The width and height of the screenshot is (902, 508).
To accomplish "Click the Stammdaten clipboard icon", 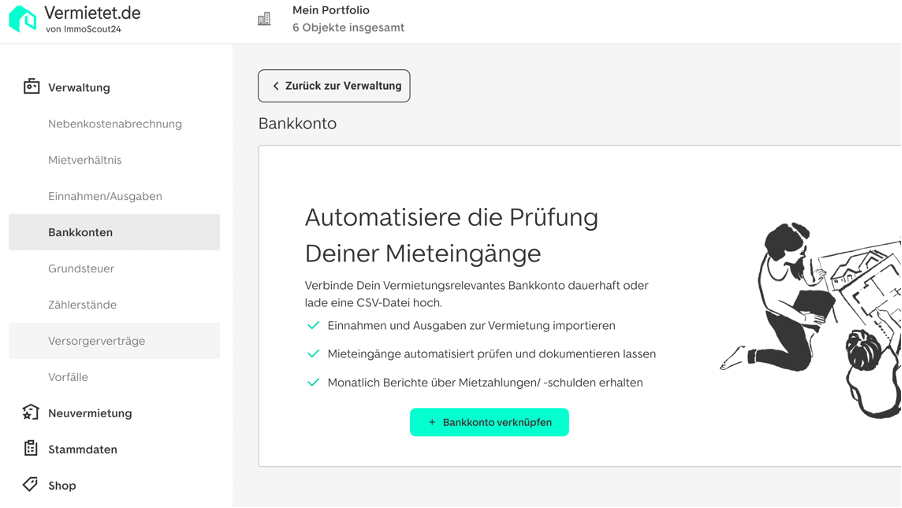I will pos(30,448).
